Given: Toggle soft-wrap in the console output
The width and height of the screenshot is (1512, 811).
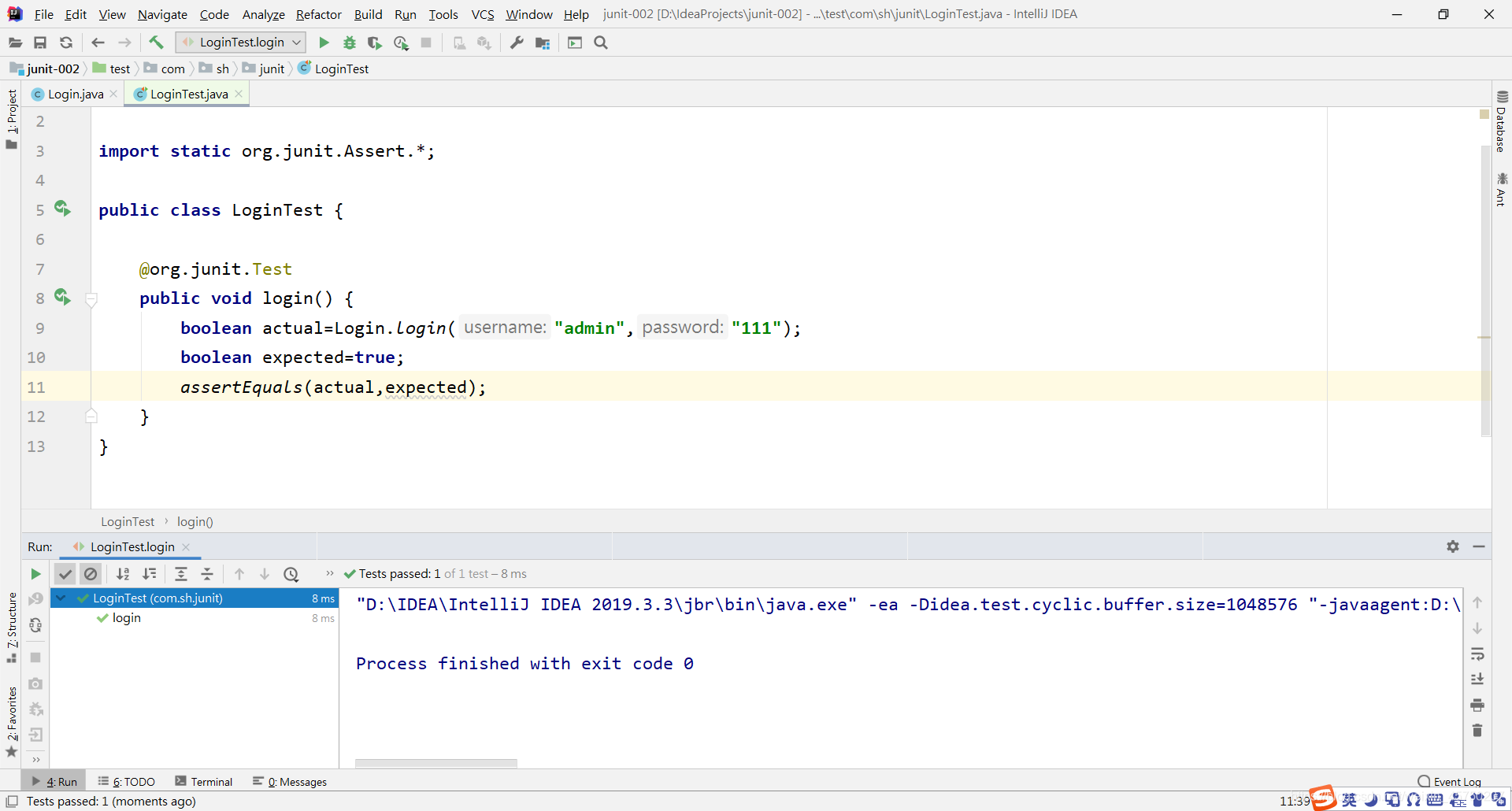Looking at the screenshot, I should [1477, 654].
